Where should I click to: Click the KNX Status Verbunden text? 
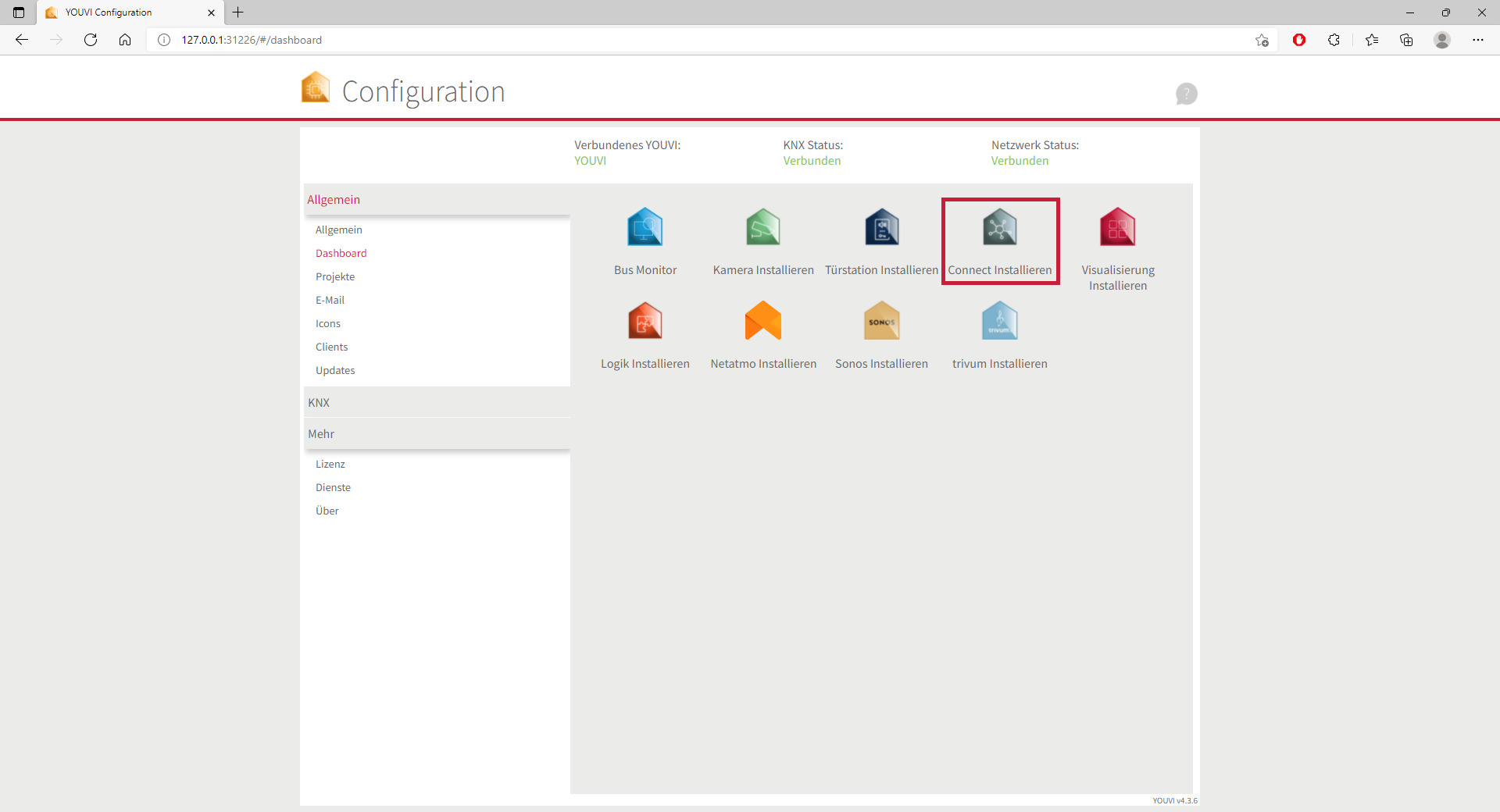pos(812,161)
